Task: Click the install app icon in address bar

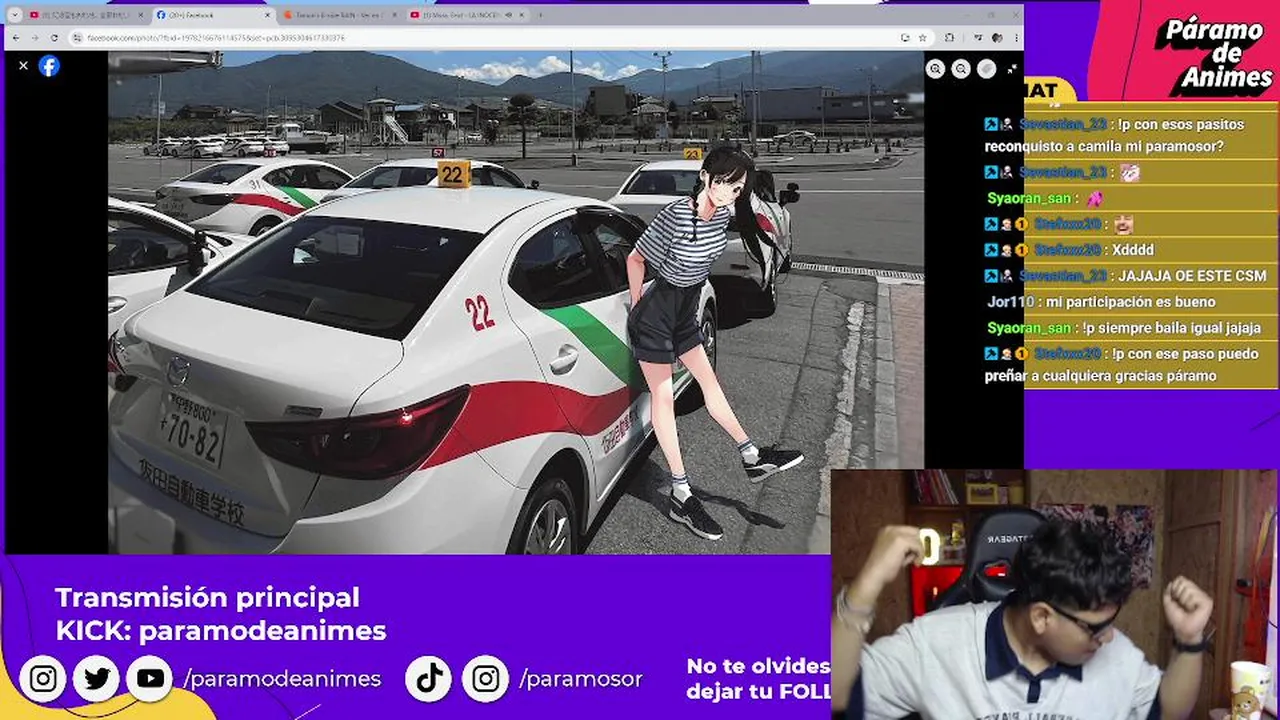Action: click(905, 38)
